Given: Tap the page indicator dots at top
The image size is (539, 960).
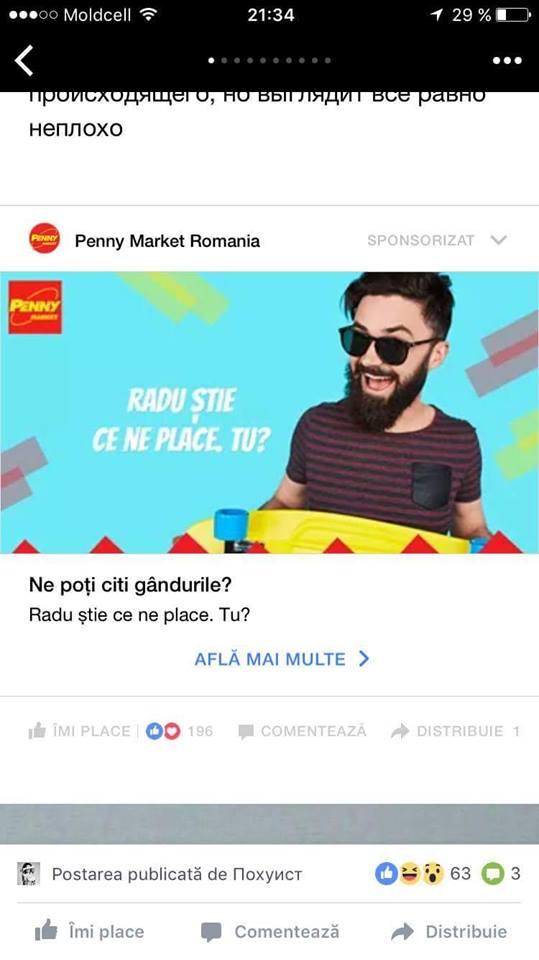Looking at the screenshot, I should click(x=270, y=61).
